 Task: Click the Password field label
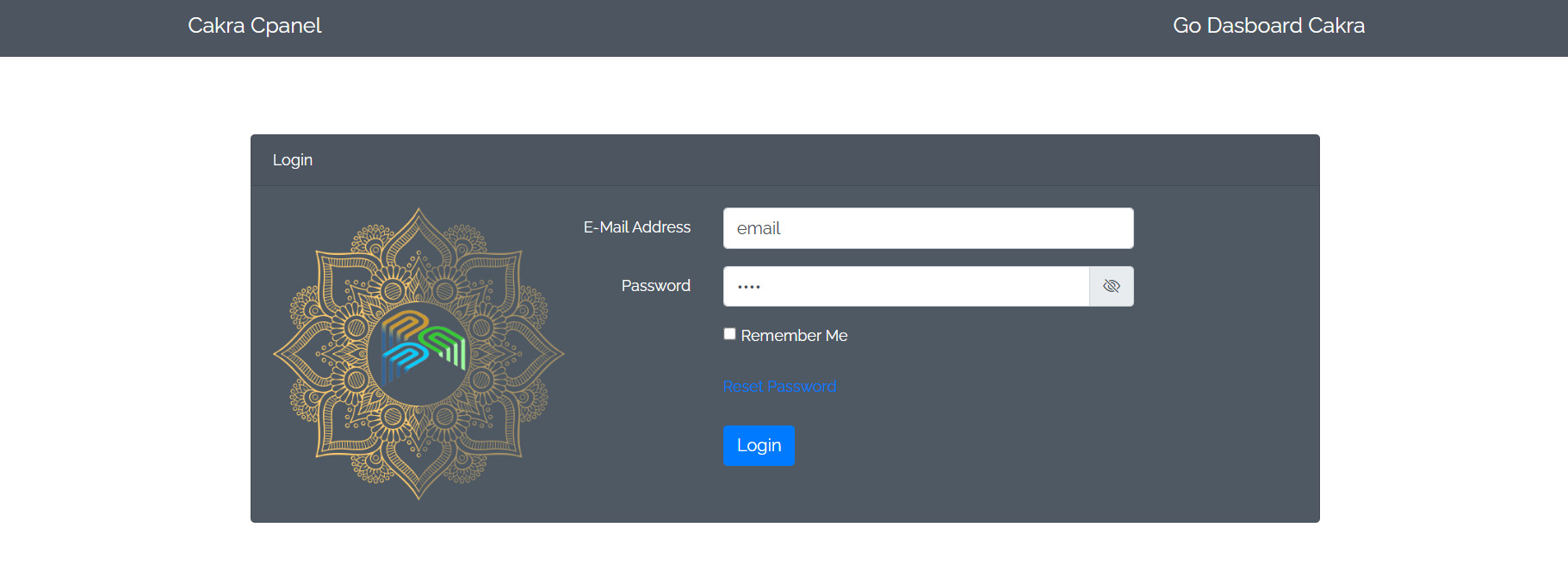(656, 286)
